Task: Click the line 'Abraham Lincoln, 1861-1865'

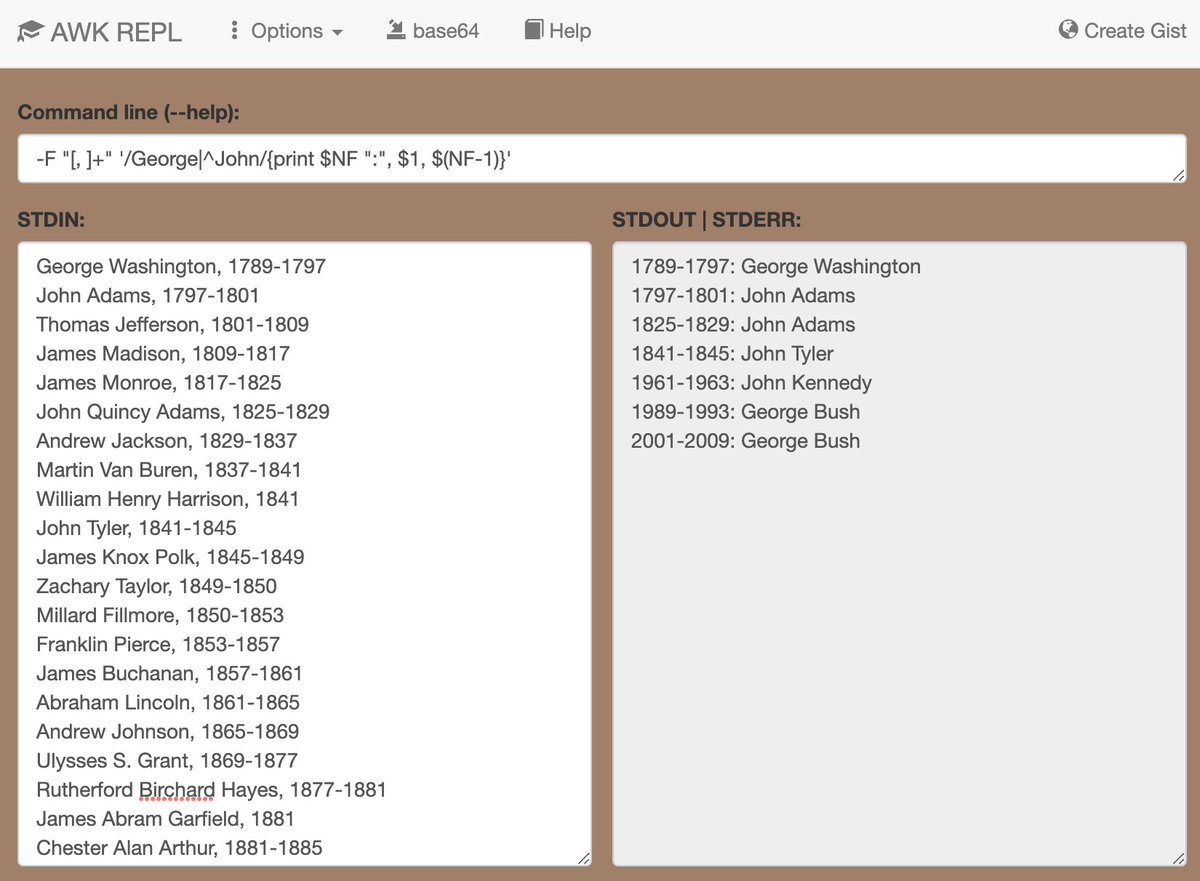Action: (x=168, y=701)
